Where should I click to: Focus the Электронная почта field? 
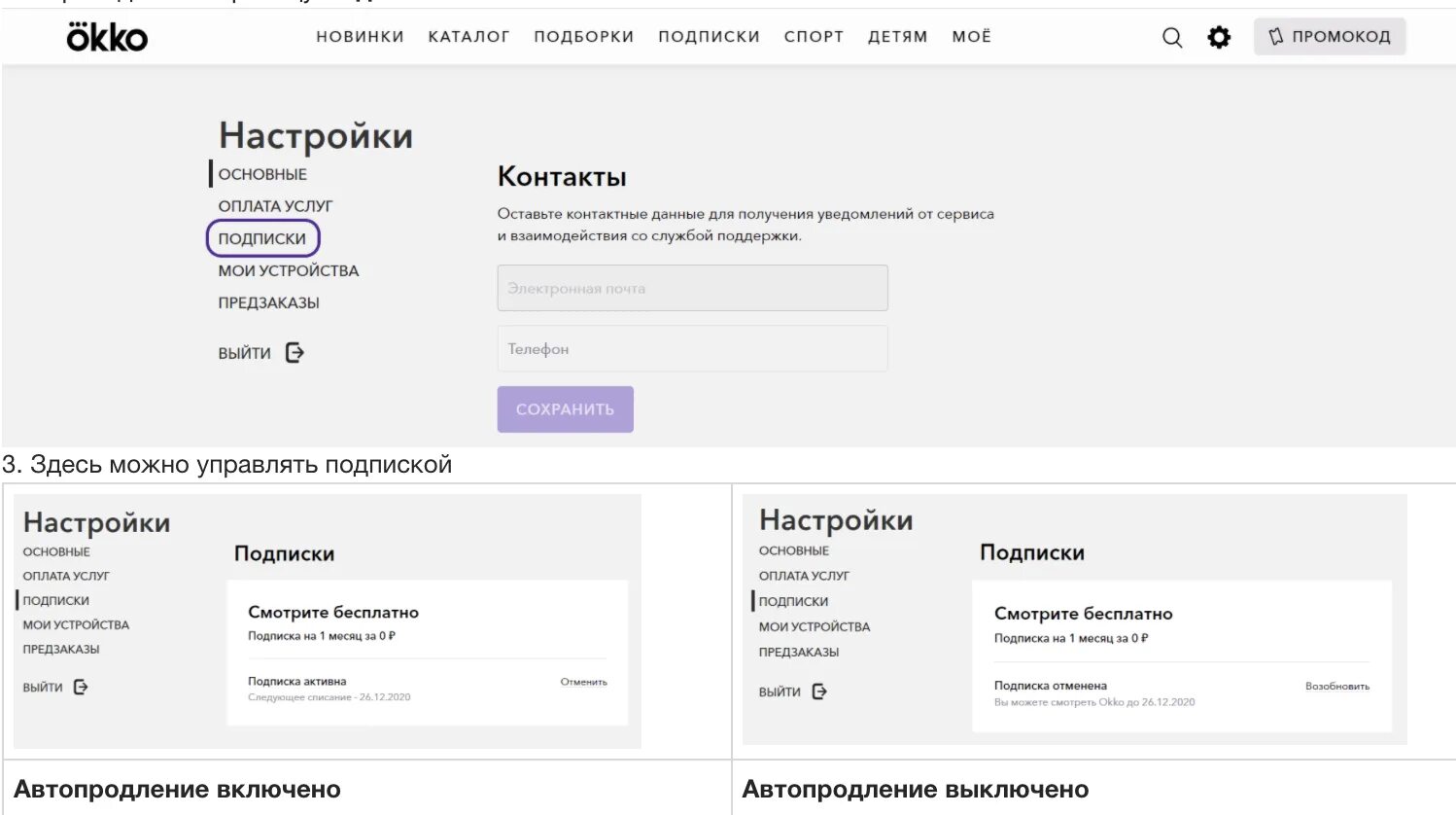point(692,288)
